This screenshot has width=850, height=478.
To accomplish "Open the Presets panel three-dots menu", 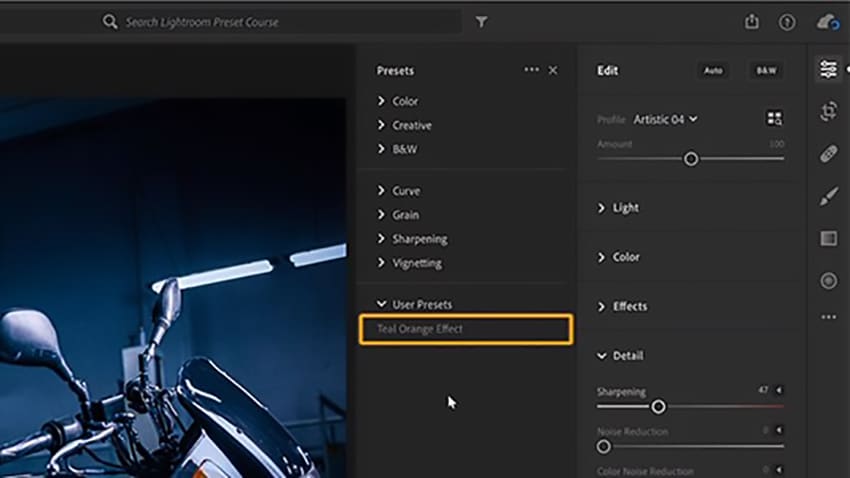I will [531, 70].
